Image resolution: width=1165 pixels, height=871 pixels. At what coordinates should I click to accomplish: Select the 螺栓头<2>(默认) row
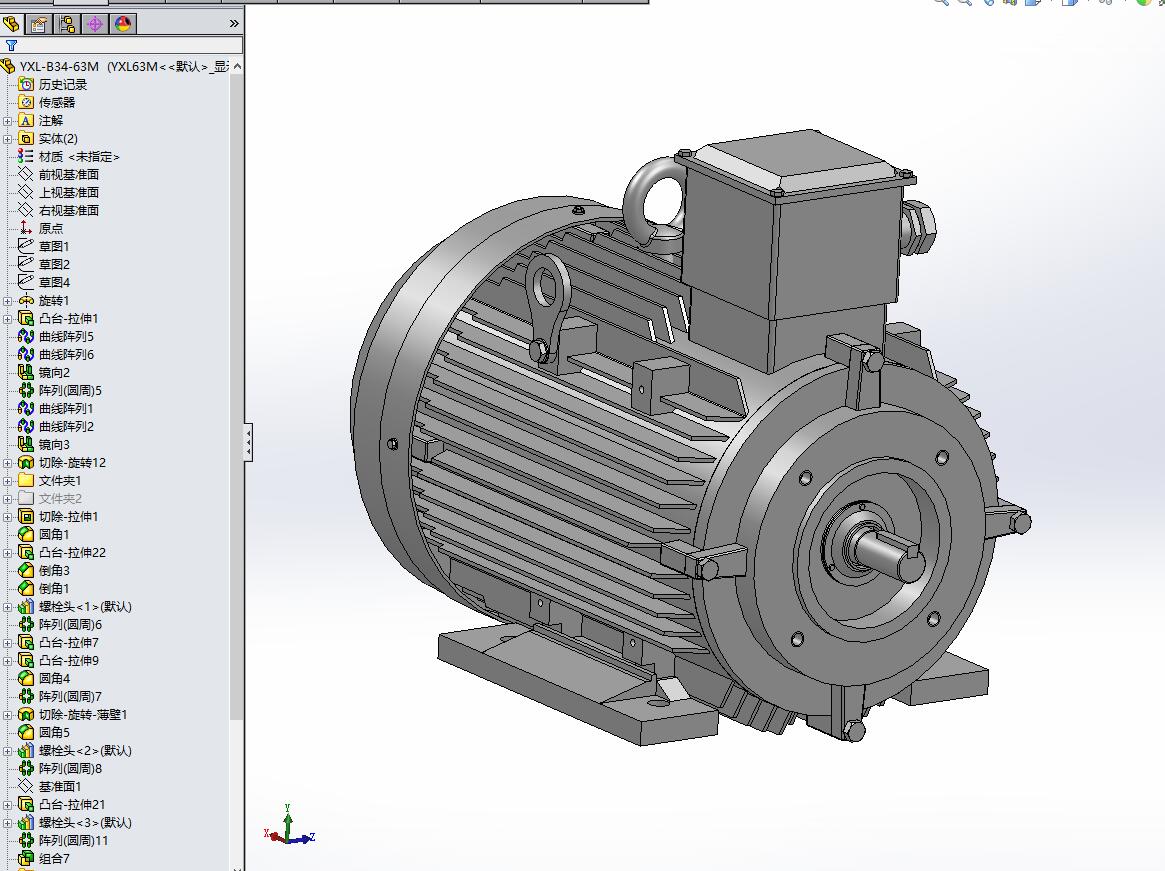click(x=75, y=751)
